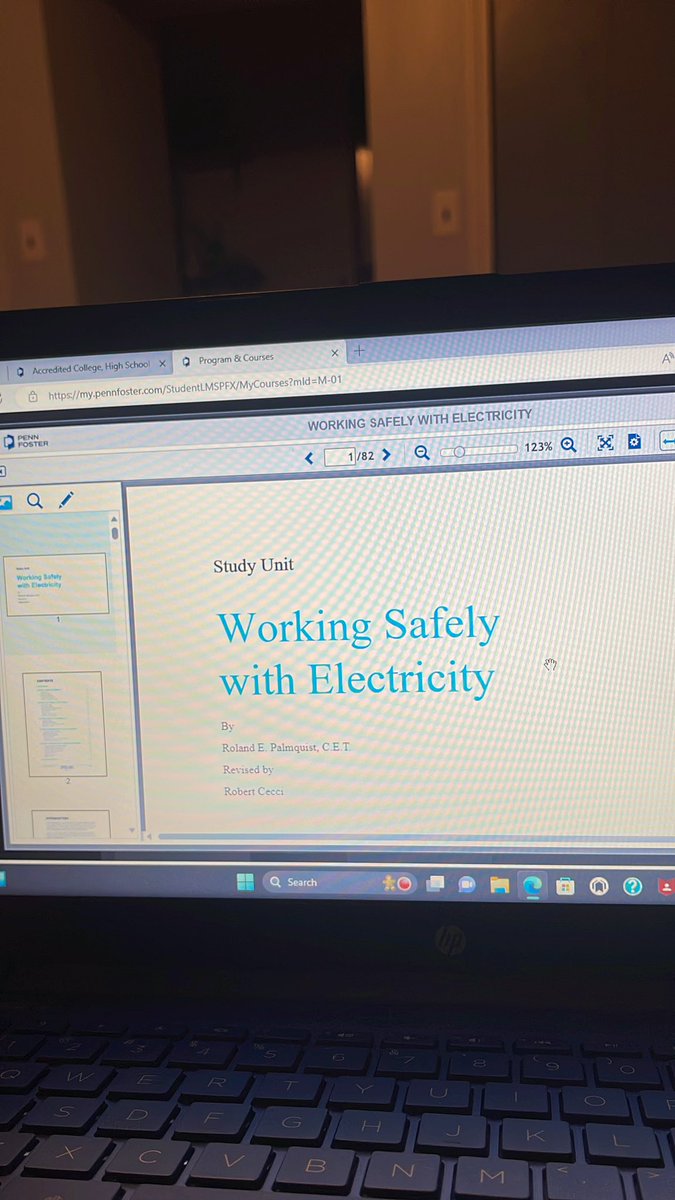
Task: Toggle fullscreen view icon
Action: tap(604, 443)
